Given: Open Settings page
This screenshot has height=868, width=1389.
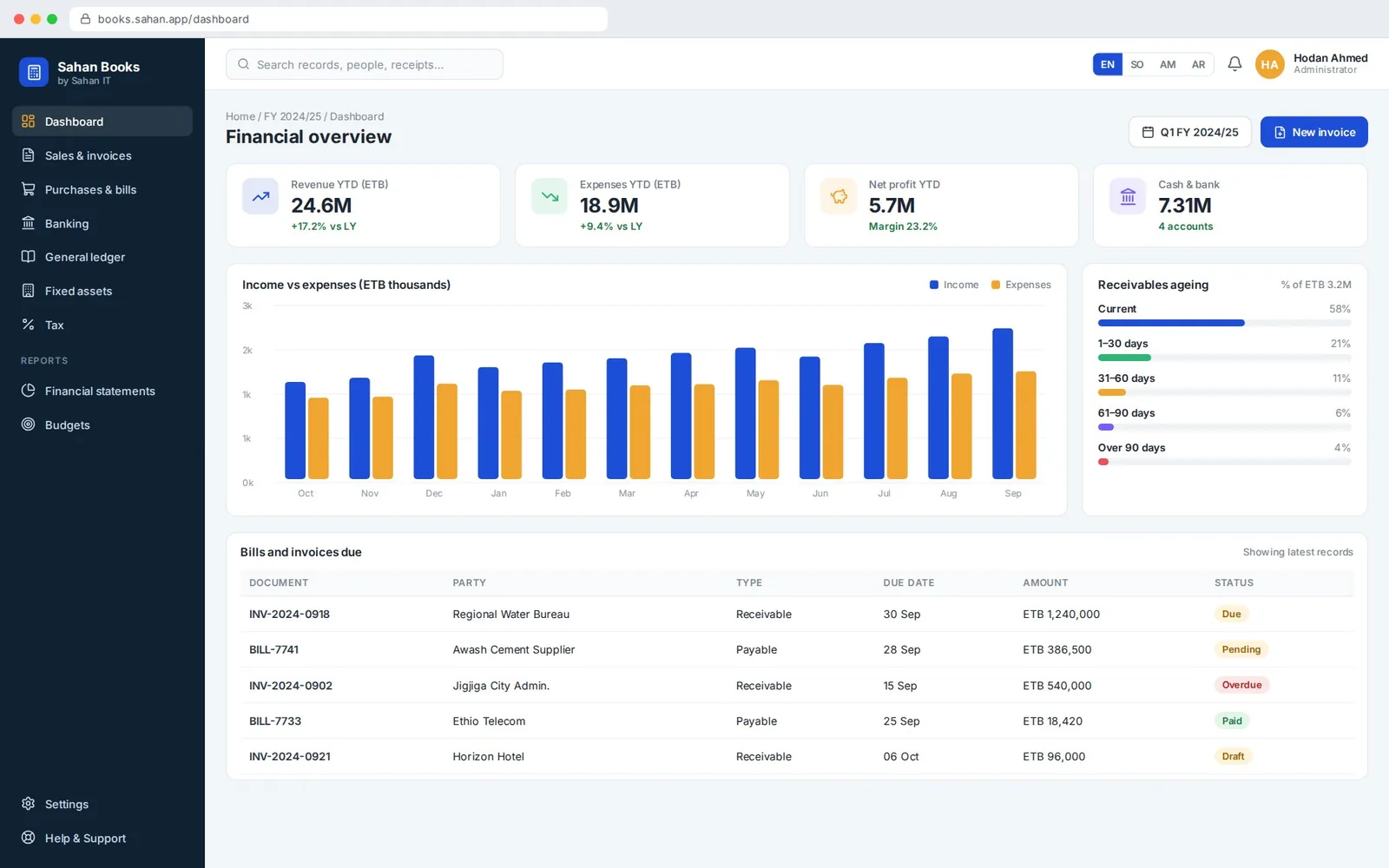Looking at the screenshot, I should [x=102, y=804].
